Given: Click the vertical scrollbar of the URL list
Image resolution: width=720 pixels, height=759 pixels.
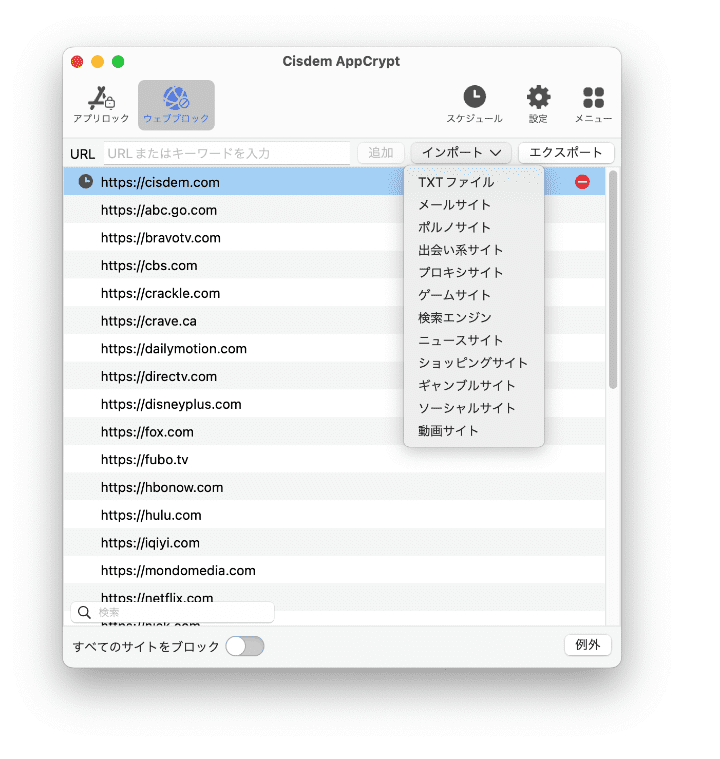Looking at the screenshot, I should point(613,279).
